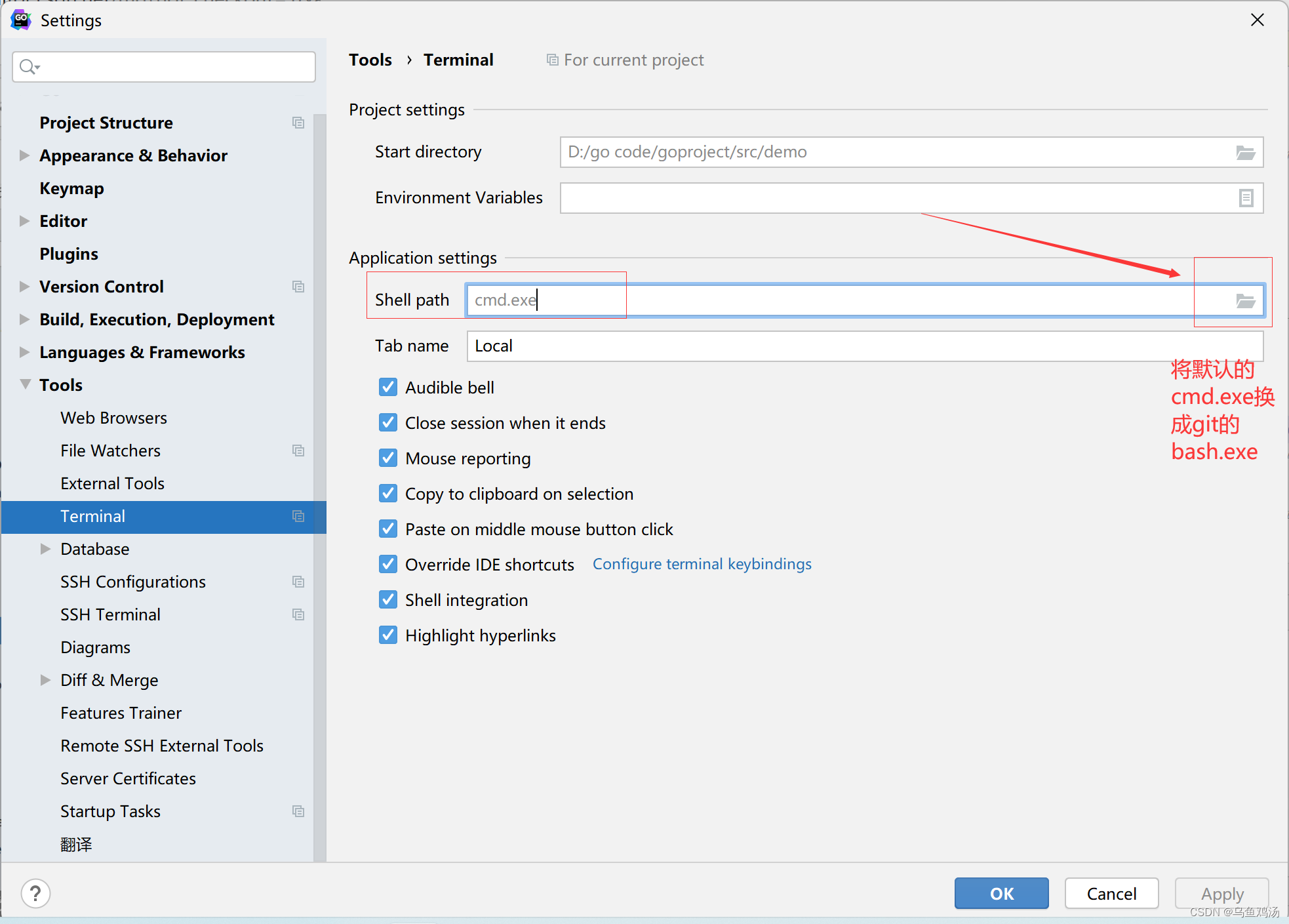1289x924 pixels.
Task: Disable Override IDE shortcuts checkbox
Action: (x=388, y=565)
